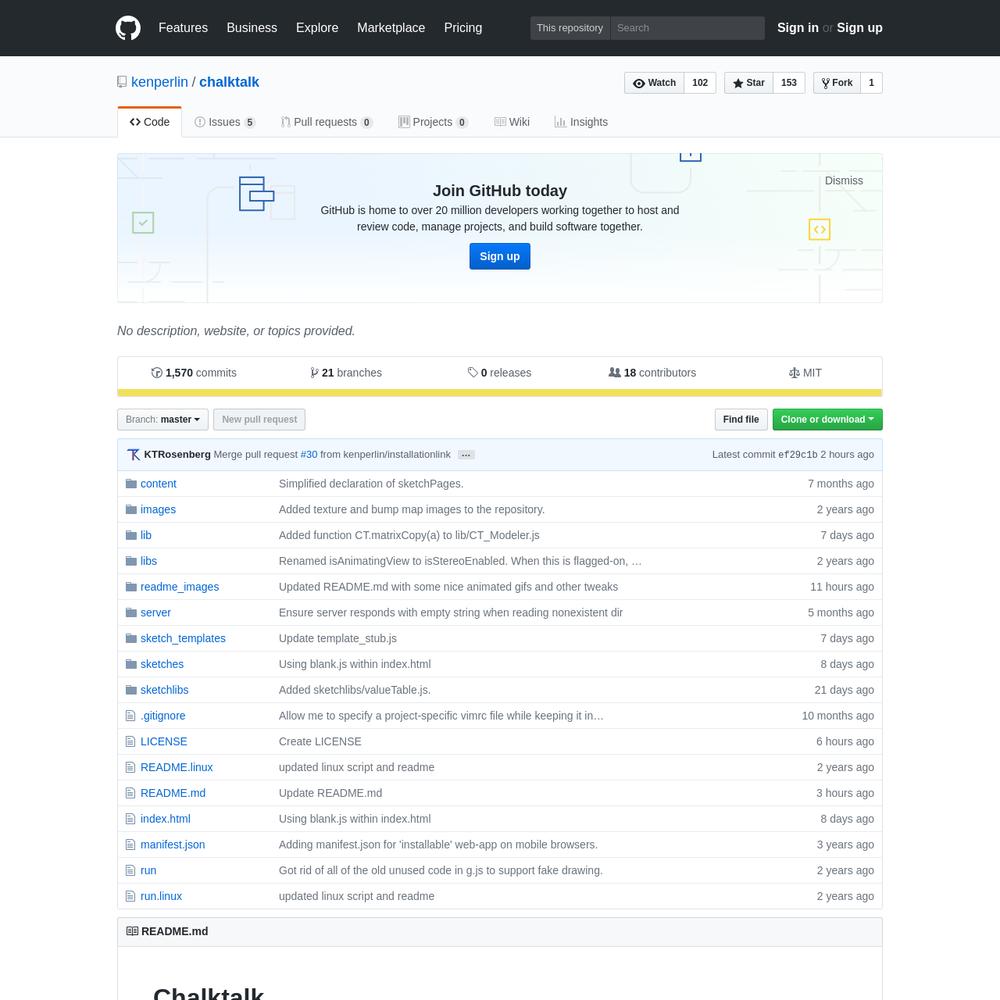Click the file icon for README.linux
1000x1000 pixels.
coord(131,767)
